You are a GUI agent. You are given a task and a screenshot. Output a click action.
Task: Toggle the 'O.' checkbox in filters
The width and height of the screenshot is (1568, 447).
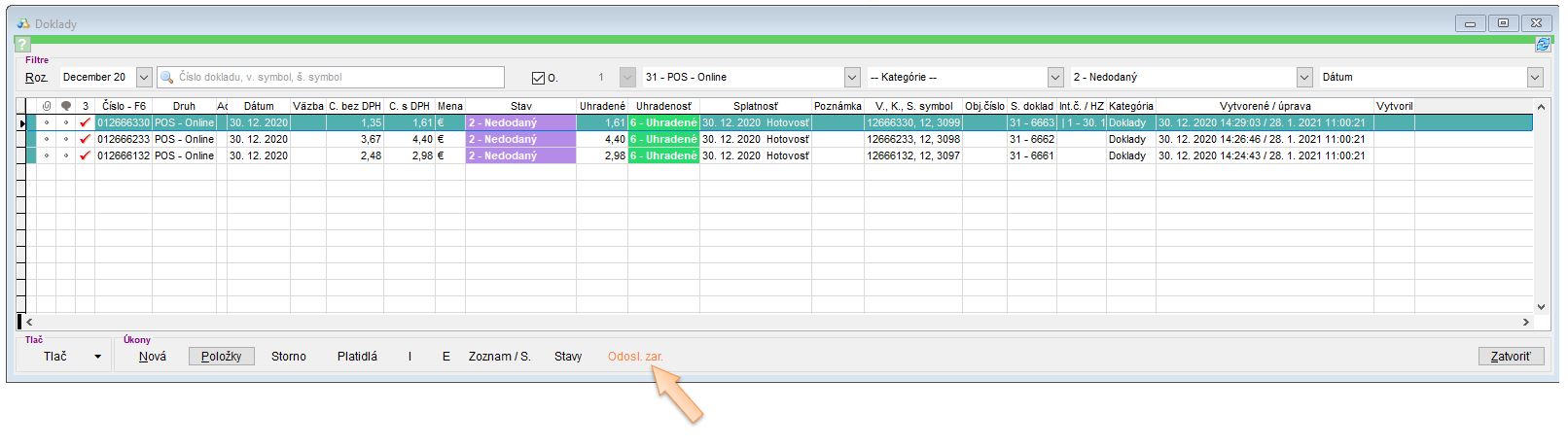click(539, 78)
